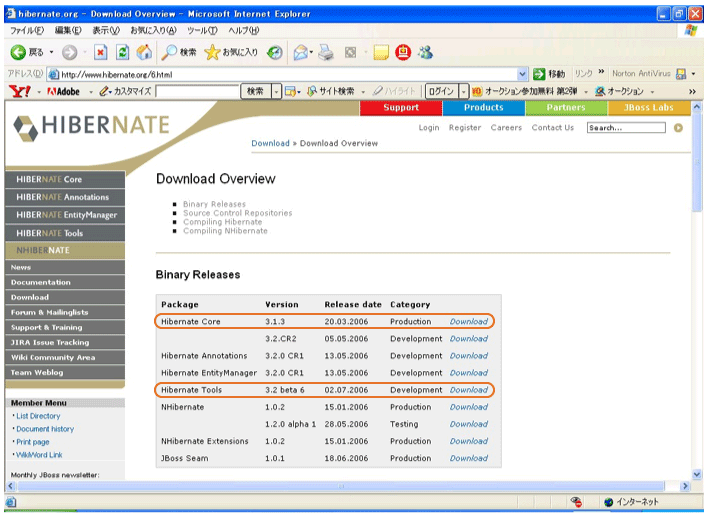Click the Norton AntiVirus toolbar icon
This screenshot has width=710, height=519.
681,74
